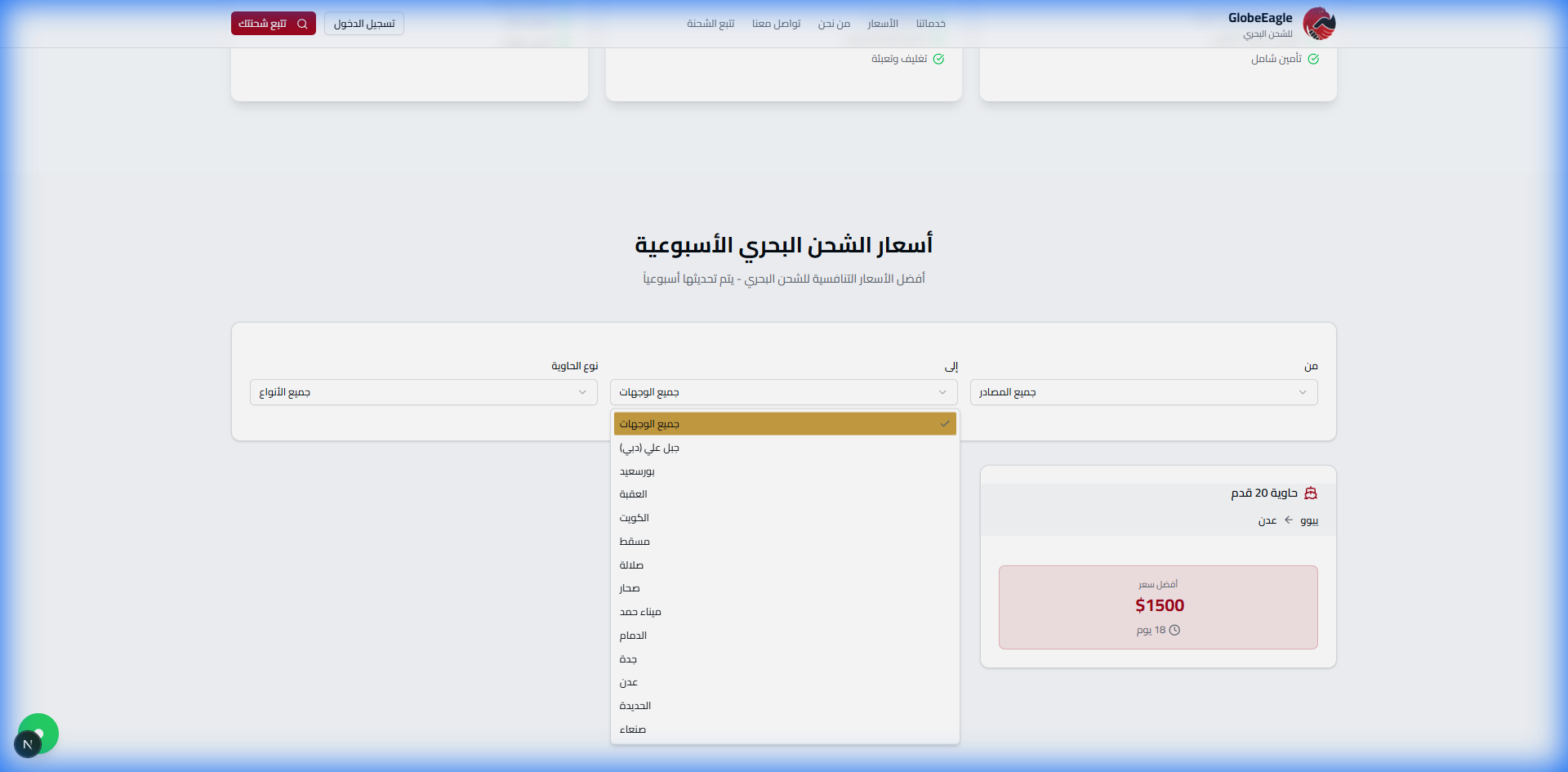
Task: Open the خدماتنا menu item
Action: (931, 24)
